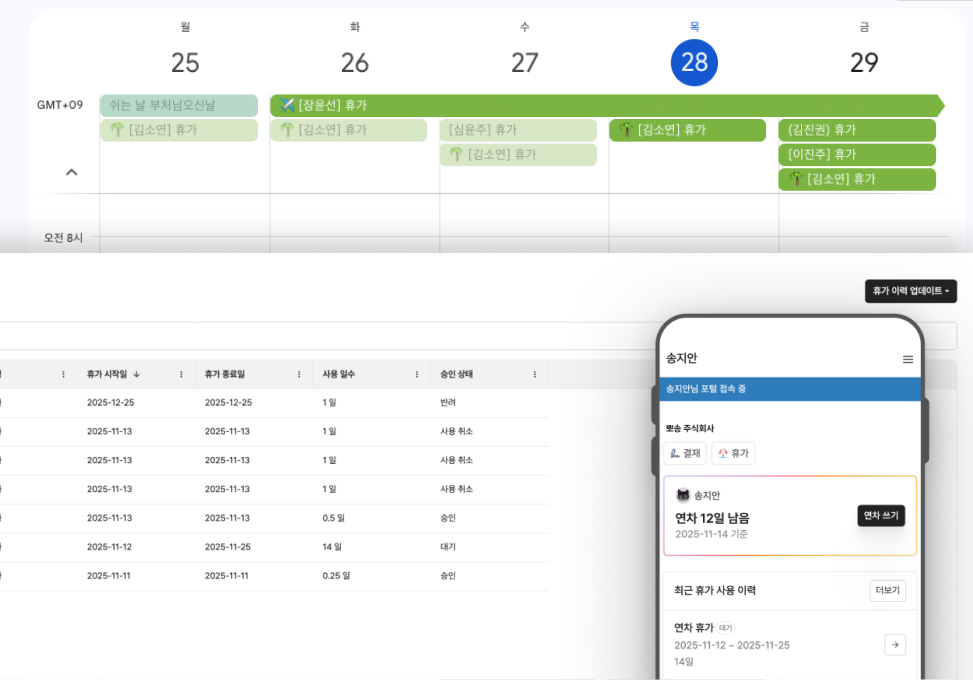
Task: Click the 대기 badge beside 연차 휴가
Action: click(726, 628)
